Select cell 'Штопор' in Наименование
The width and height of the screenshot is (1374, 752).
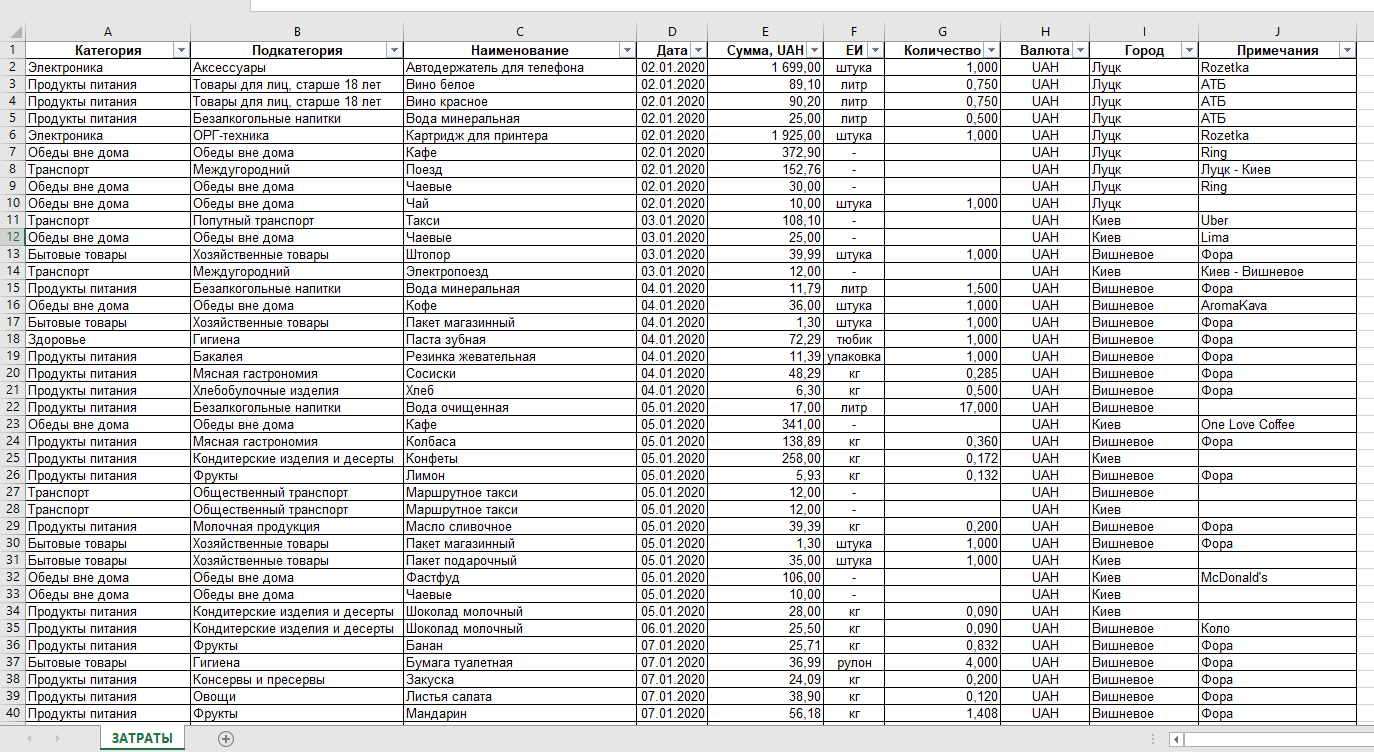click(x=520, y=254)
